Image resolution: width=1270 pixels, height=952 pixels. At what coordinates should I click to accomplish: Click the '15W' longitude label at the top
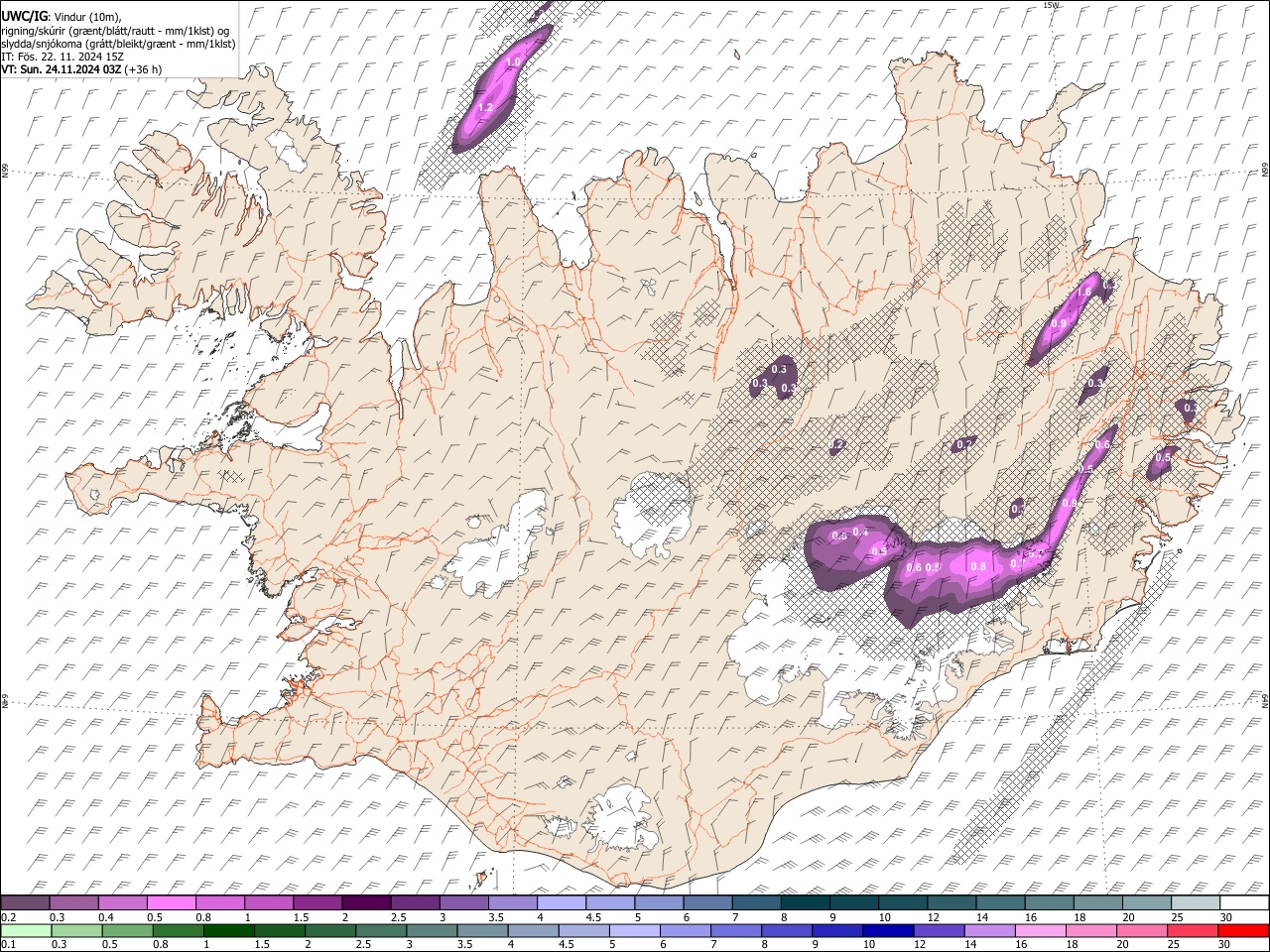[1052, 5]
